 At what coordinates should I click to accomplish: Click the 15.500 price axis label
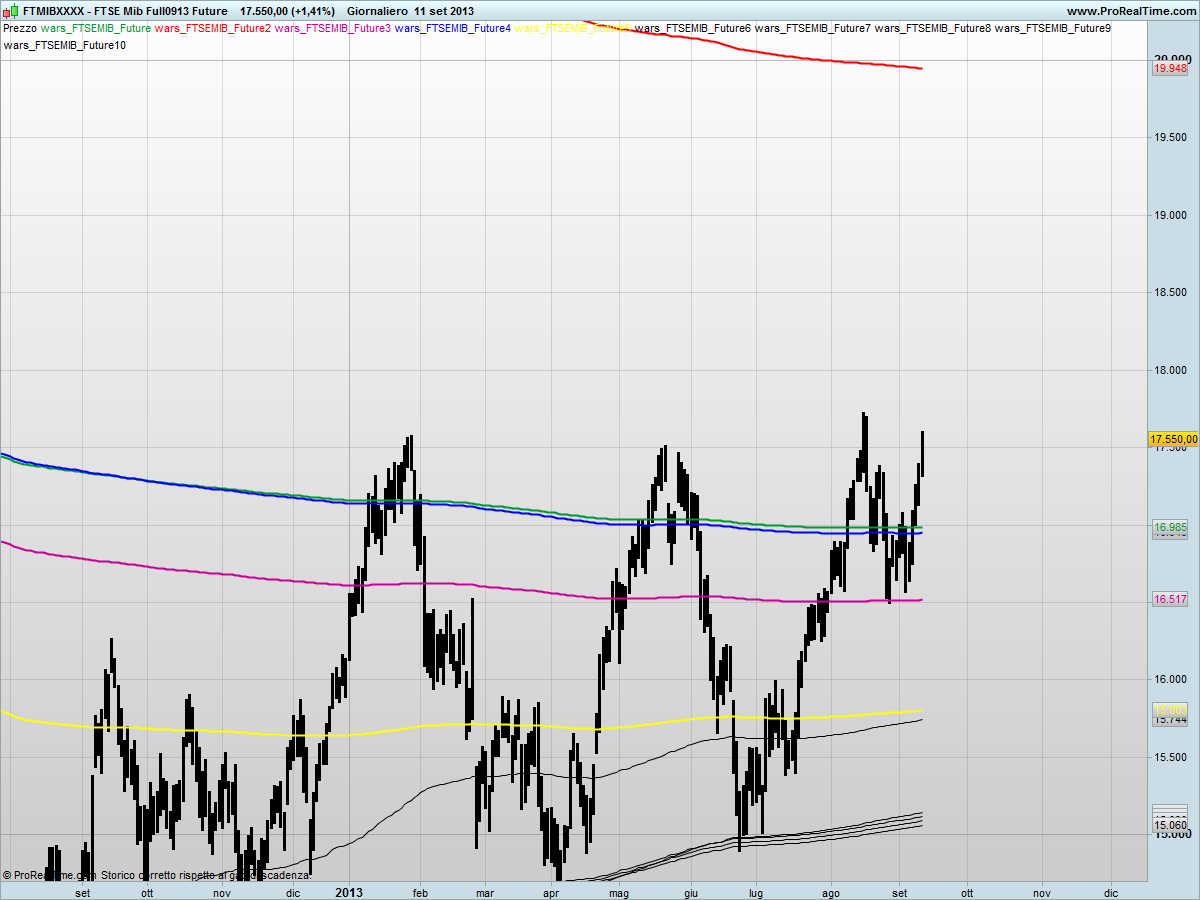(1170, 757)
